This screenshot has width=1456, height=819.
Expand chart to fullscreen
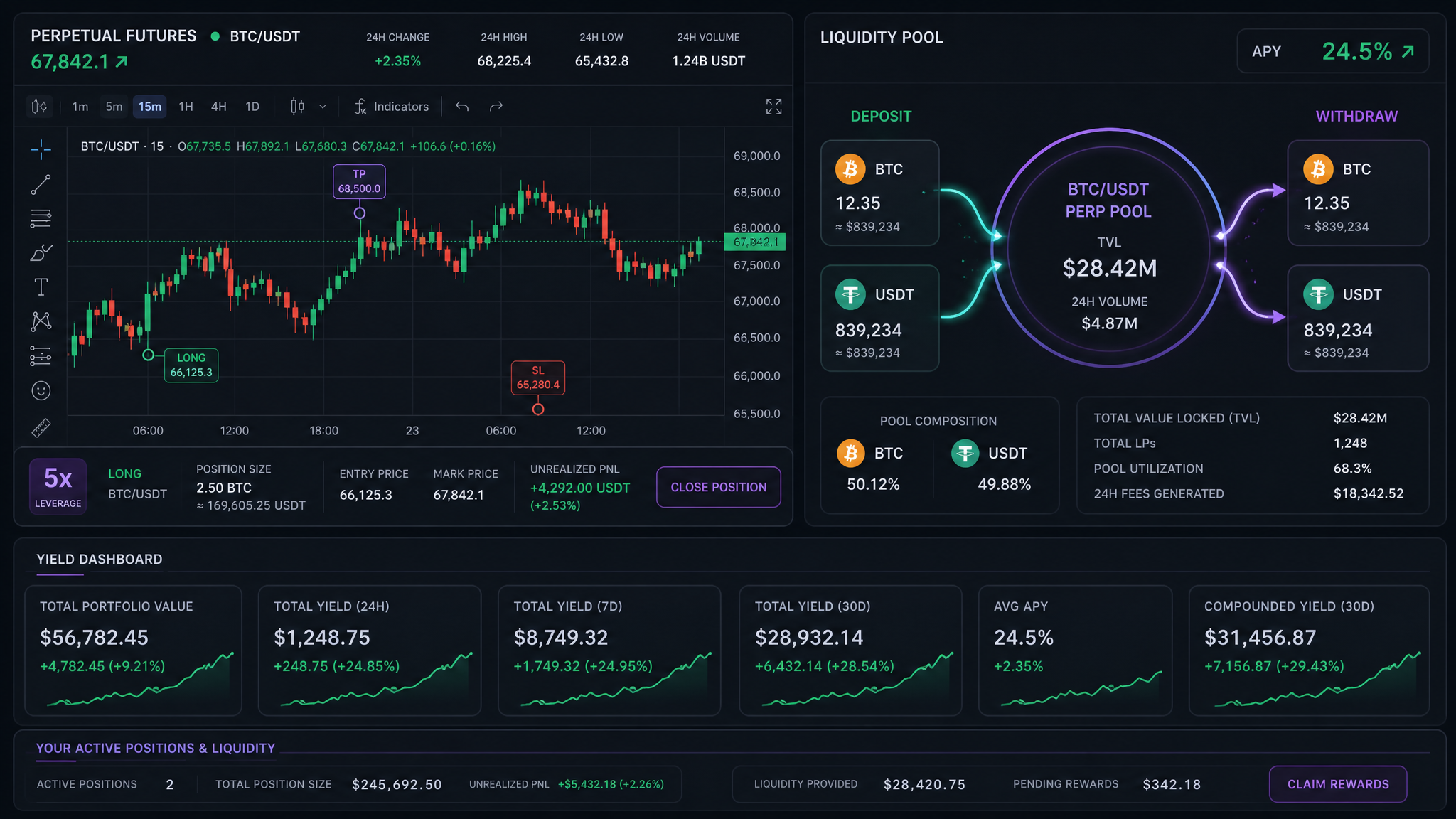pyautogui.click(x=773, y=107)
